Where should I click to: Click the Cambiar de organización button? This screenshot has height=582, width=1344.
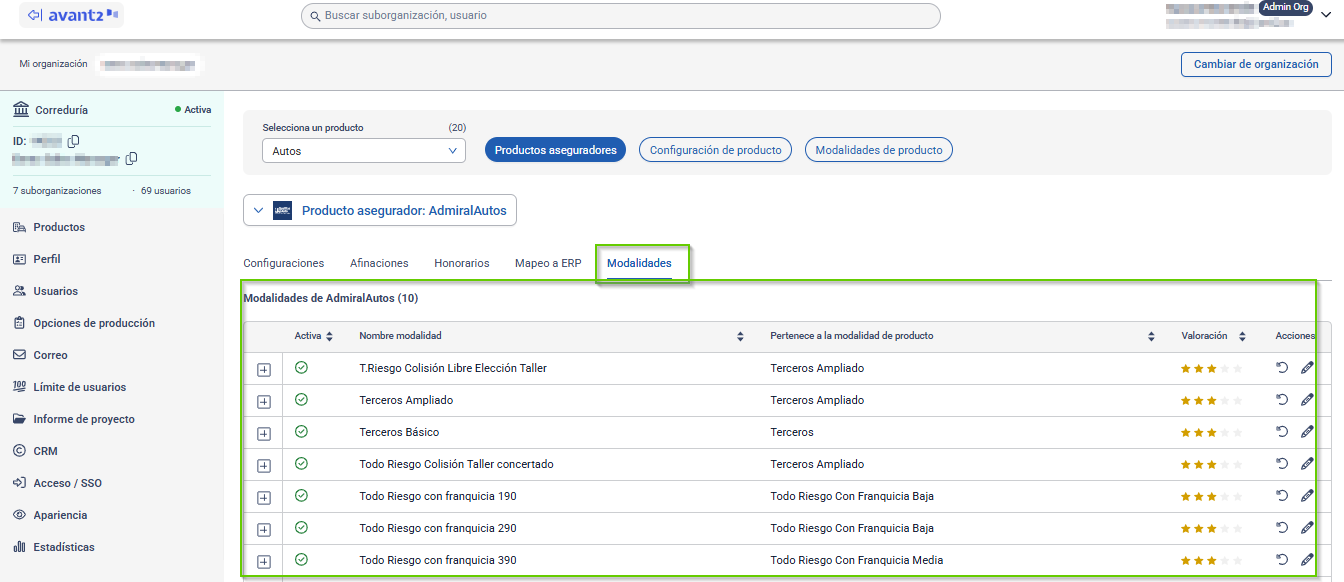pyautogui.click(x=1256, y=64)
